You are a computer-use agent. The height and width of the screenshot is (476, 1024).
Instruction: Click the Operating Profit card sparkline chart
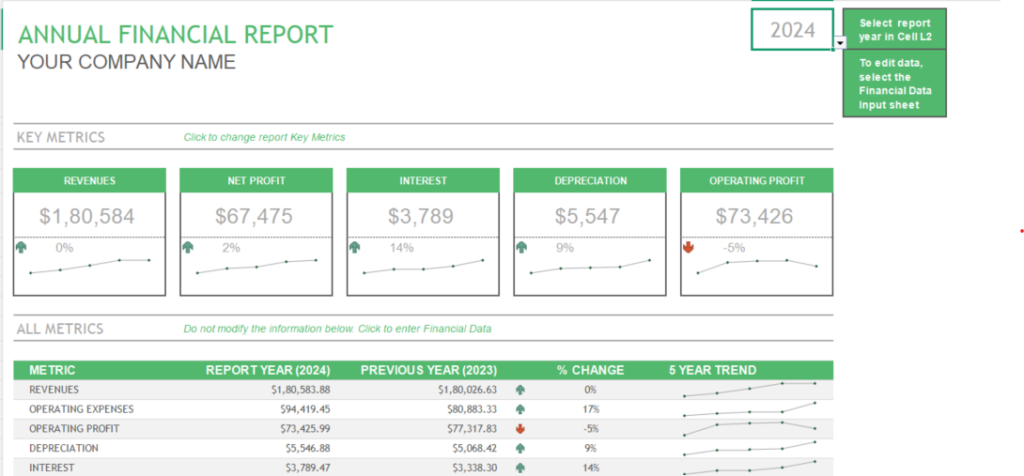coord(757,266)
